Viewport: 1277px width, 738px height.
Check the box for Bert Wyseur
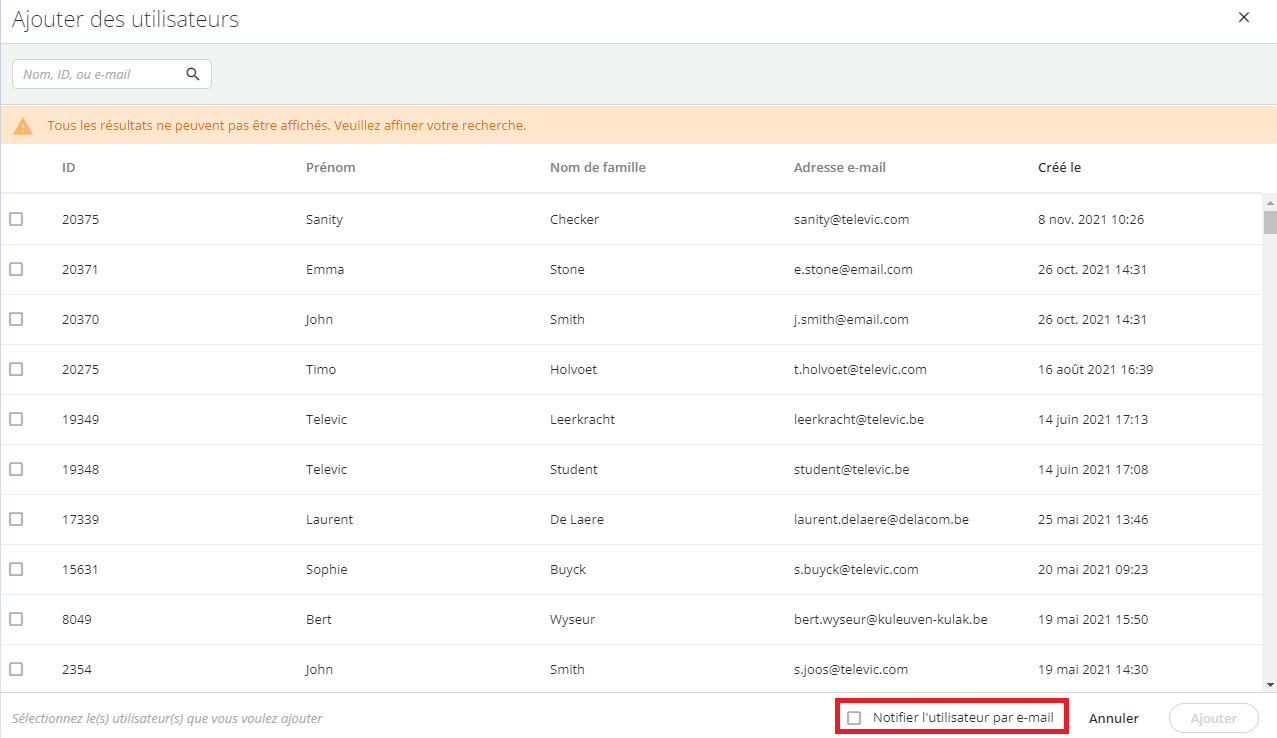pyautogui.click(x=16, y=619)
